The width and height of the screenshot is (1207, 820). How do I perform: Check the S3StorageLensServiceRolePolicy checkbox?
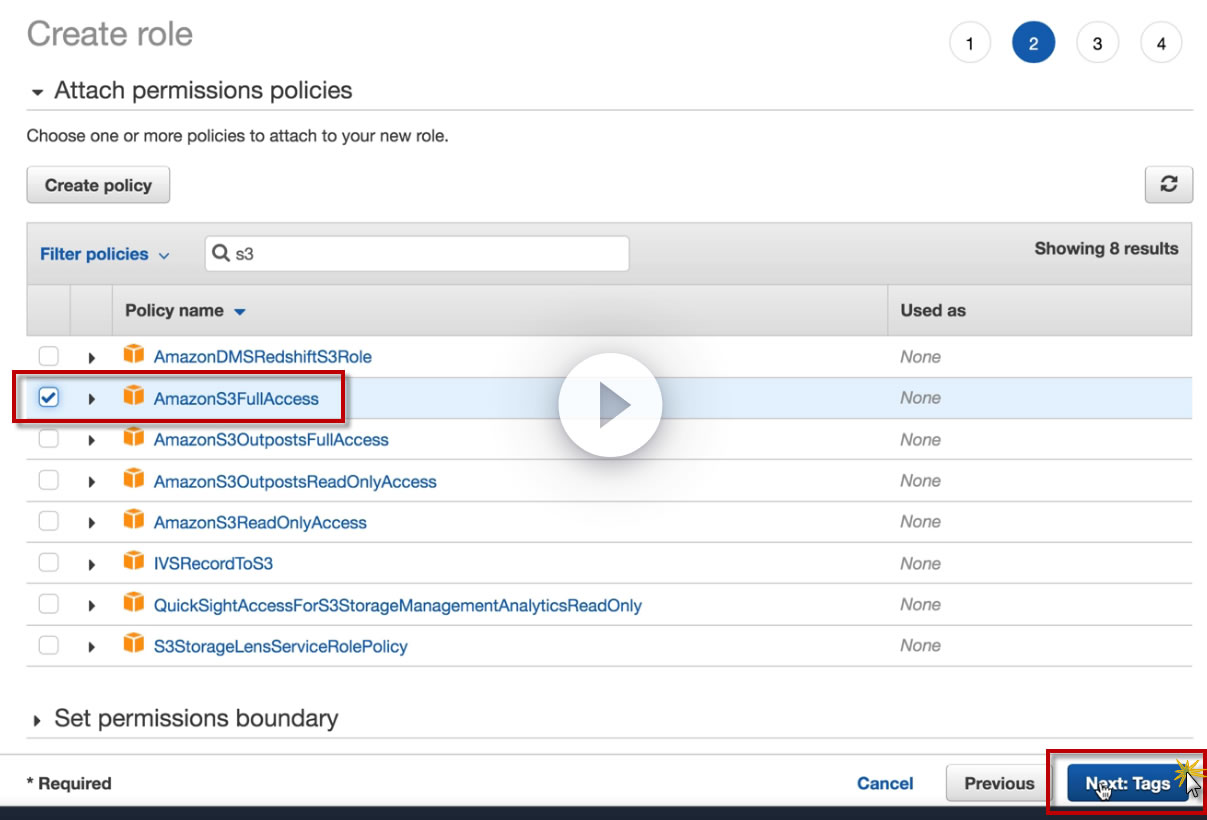(x=48, y=645)
